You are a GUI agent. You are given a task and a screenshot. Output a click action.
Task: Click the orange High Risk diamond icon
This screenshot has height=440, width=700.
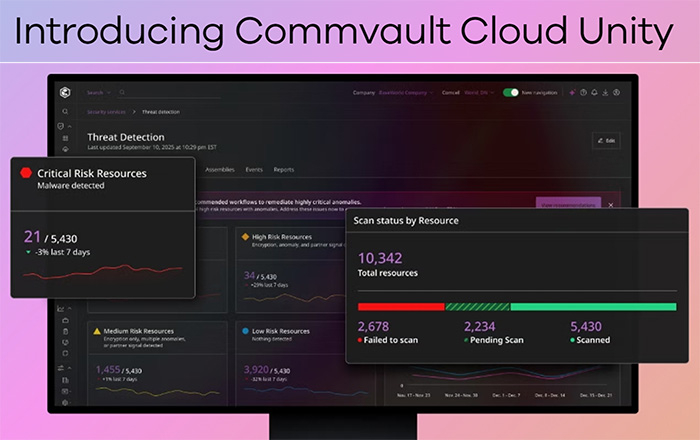[245, 237]
